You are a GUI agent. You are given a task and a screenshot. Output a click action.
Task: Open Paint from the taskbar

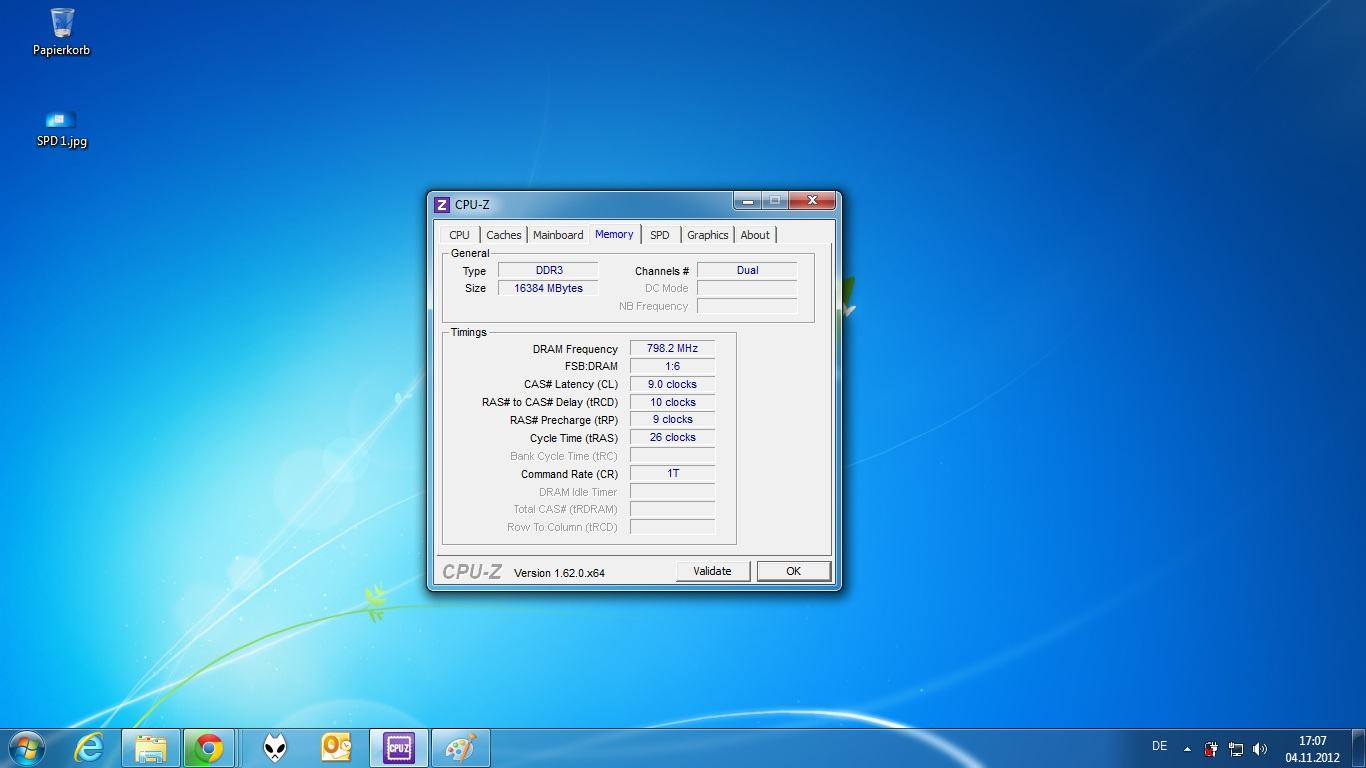[x=460, y=748]
